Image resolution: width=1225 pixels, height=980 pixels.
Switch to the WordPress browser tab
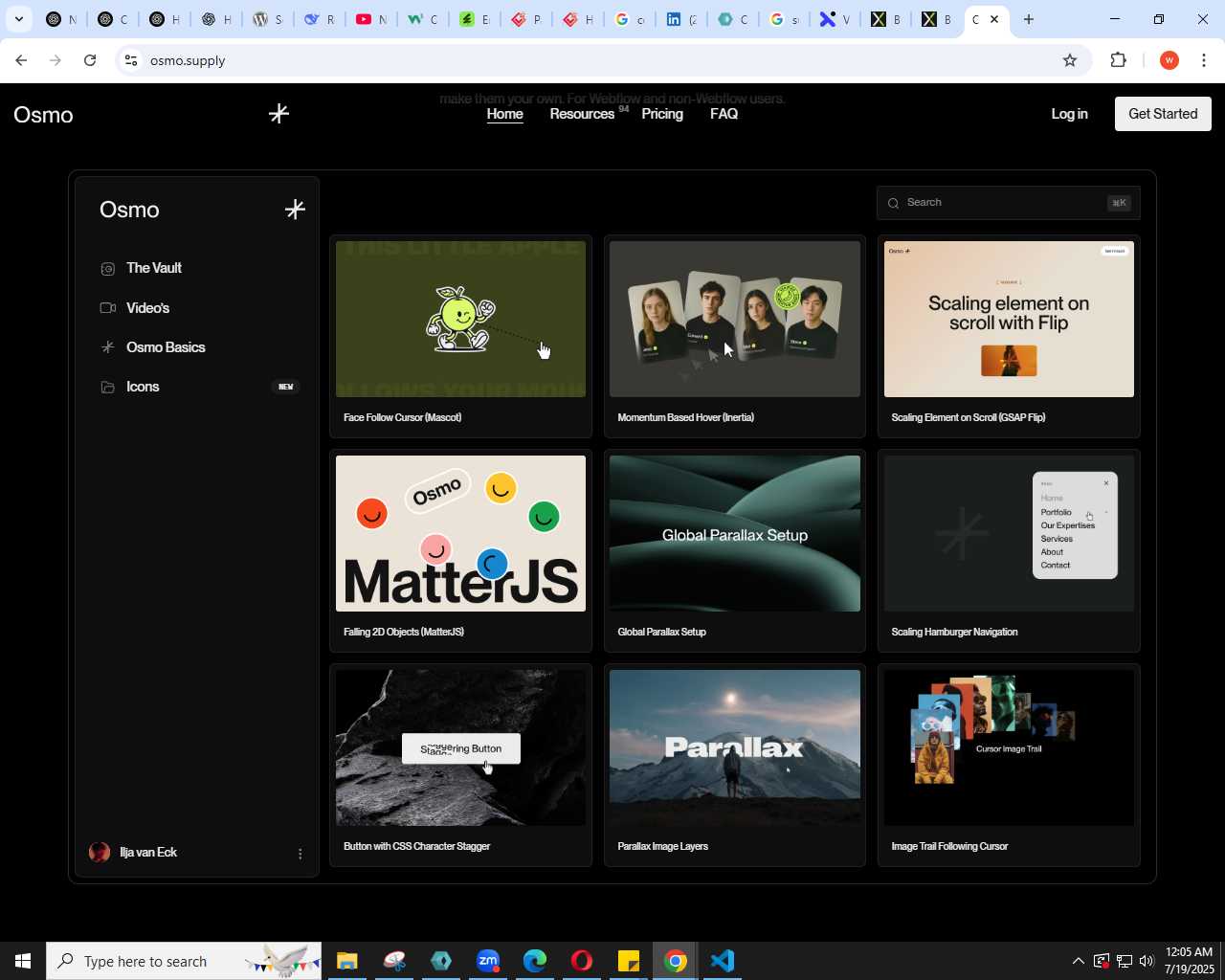[268, 19]
